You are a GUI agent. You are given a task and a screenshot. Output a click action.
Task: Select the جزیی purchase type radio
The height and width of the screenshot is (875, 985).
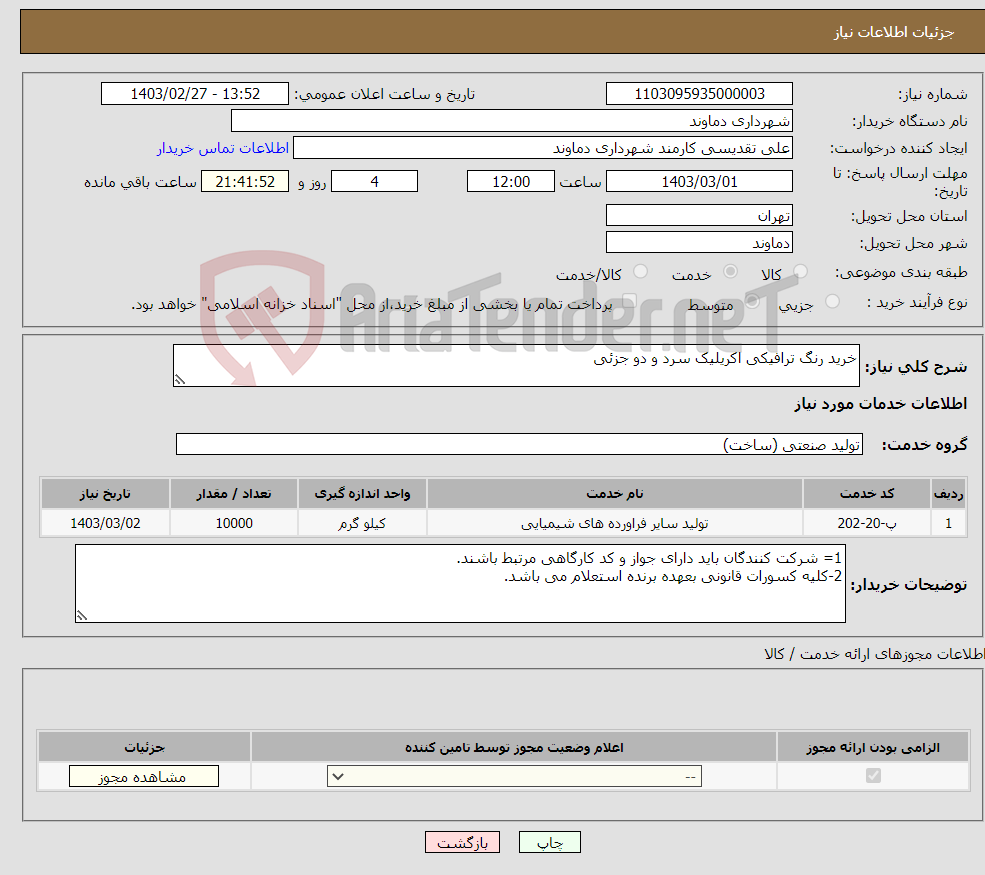(832, 301)
